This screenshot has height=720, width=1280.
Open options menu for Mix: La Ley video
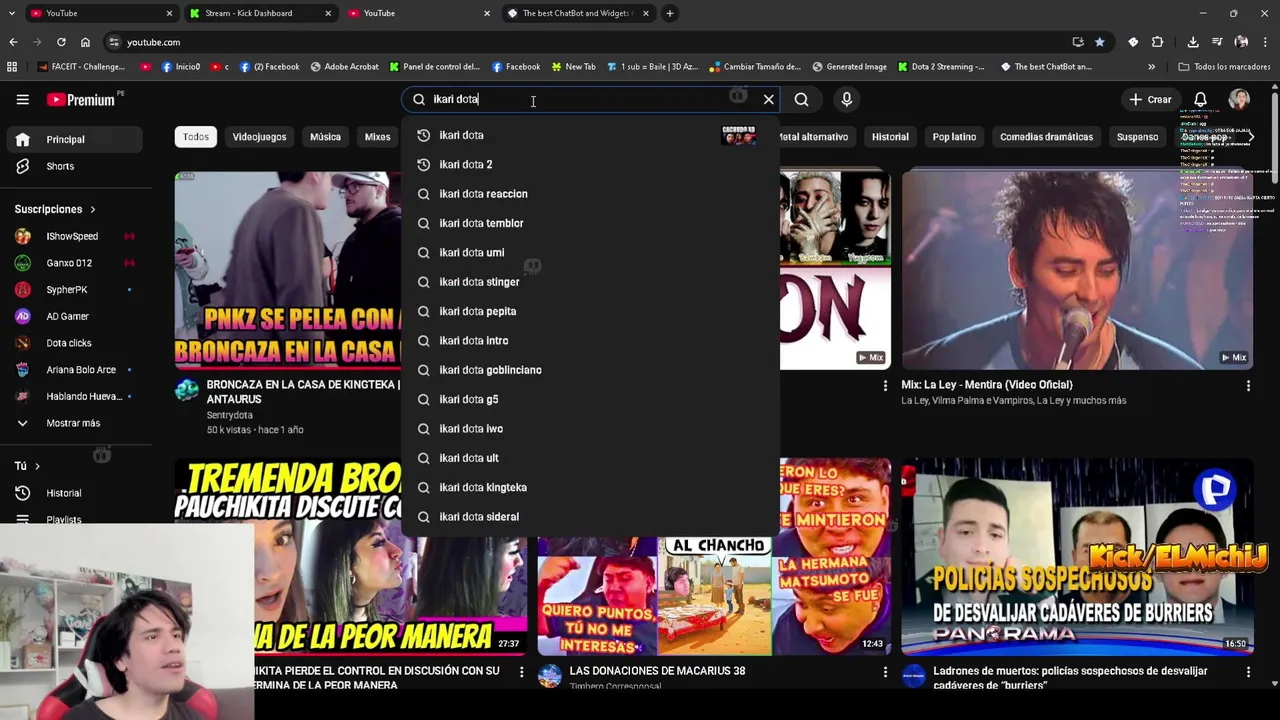(1248, 386)
